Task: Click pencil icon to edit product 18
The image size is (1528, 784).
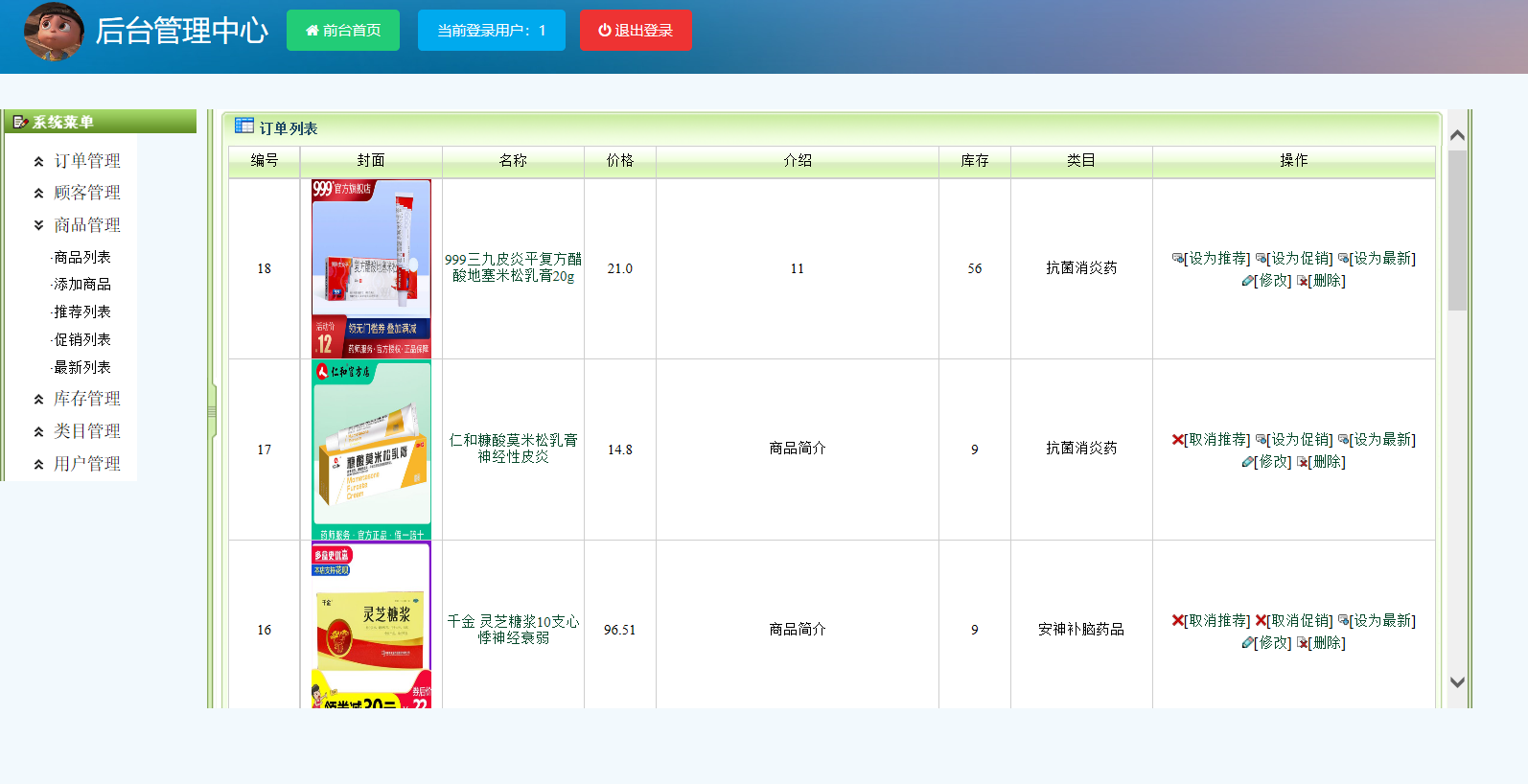Action: (x=1247, y=281)
